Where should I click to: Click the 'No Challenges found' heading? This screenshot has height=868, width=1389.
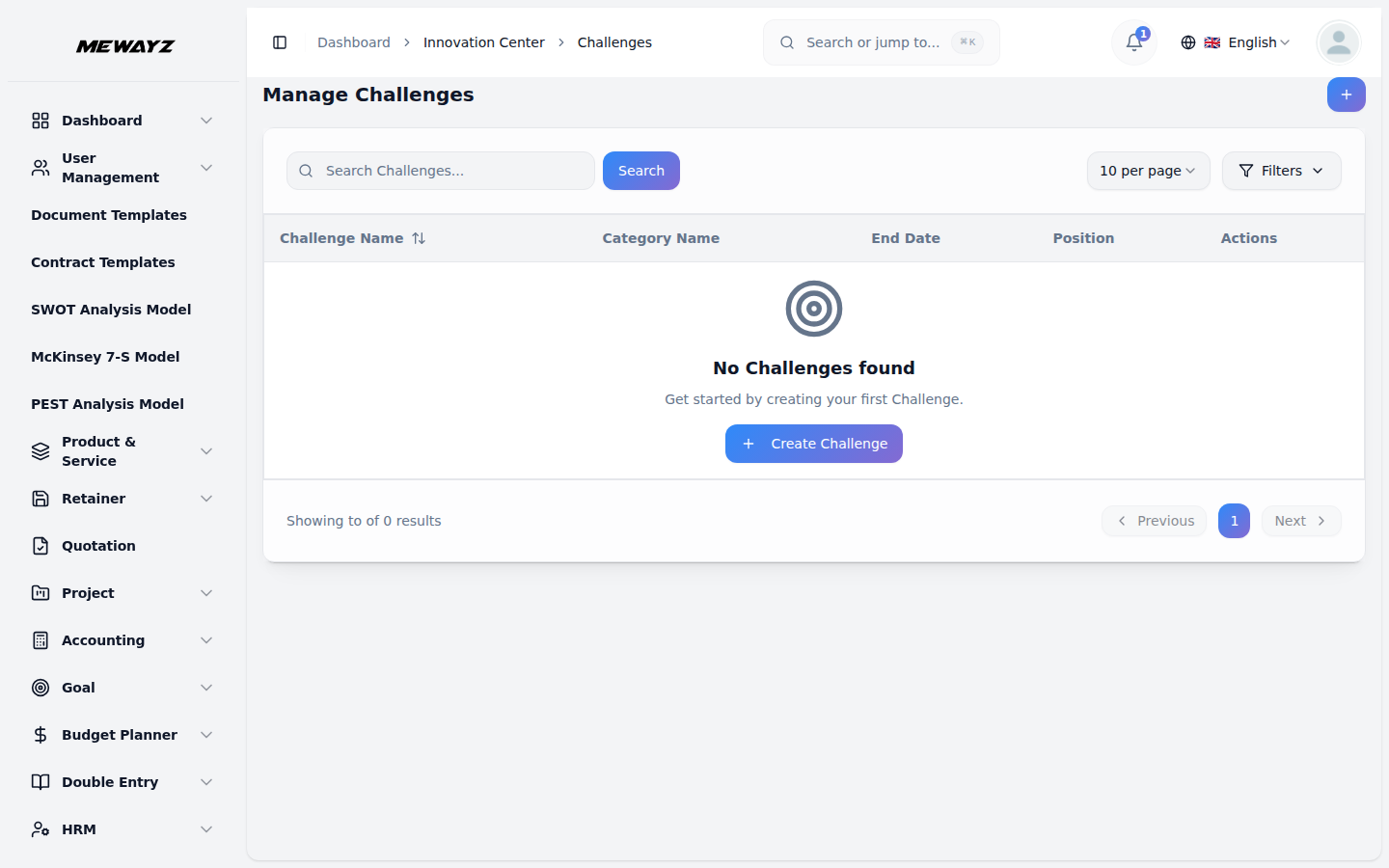click(814, 368)
